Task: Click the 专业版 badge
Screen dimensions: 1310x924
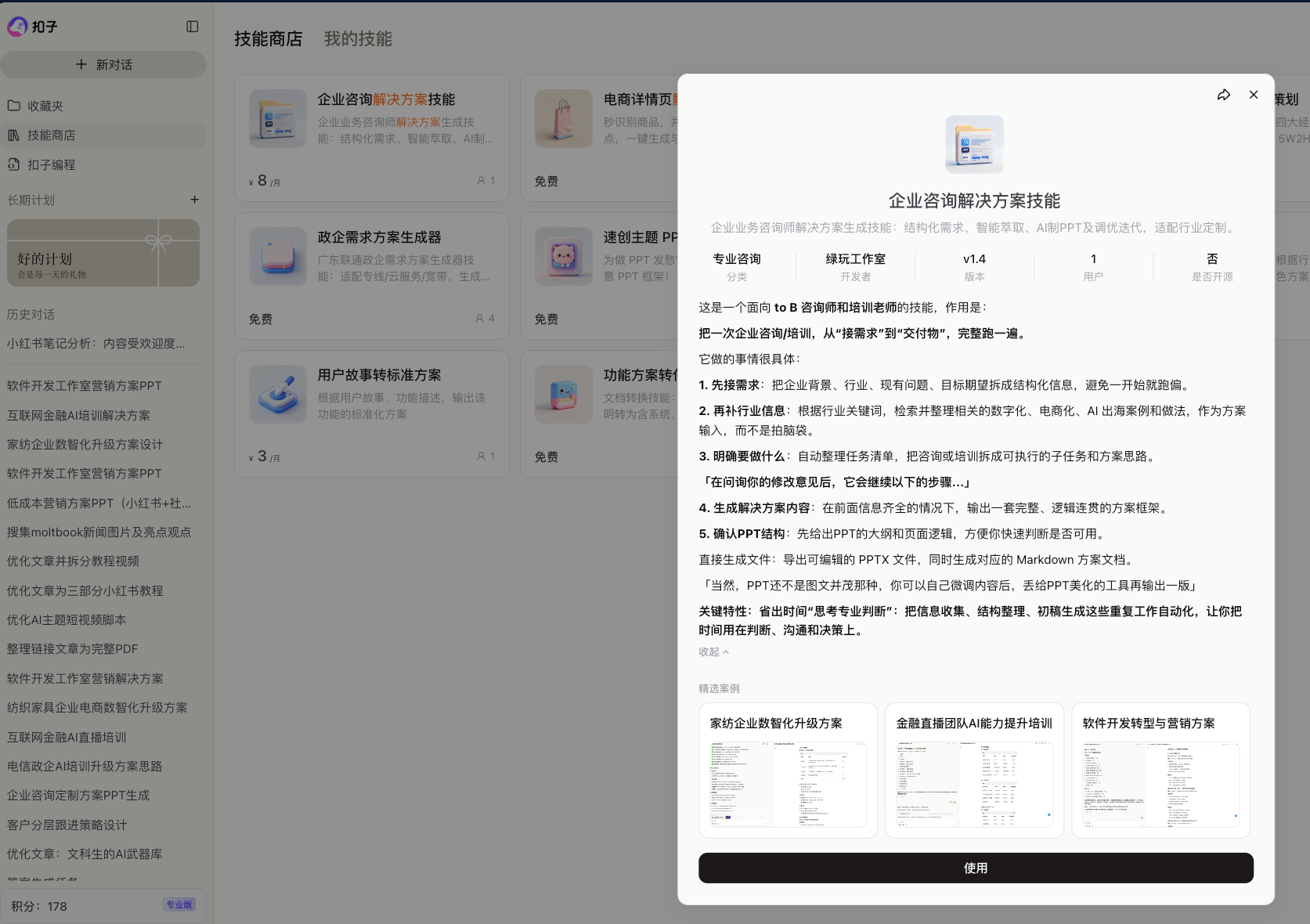Action: click(x=179, y=904)
